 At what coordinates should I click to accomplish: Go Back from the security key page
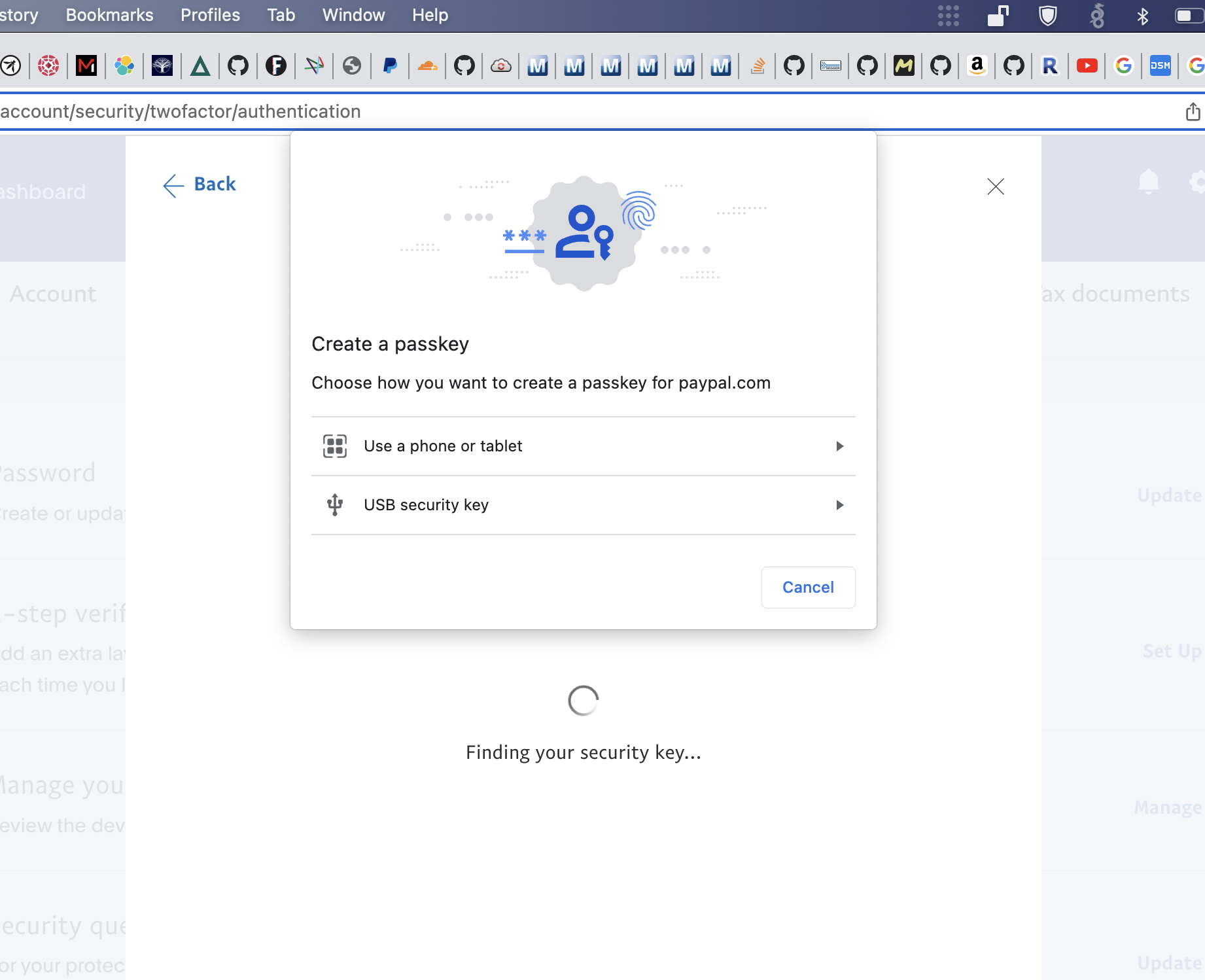point(200,184)
